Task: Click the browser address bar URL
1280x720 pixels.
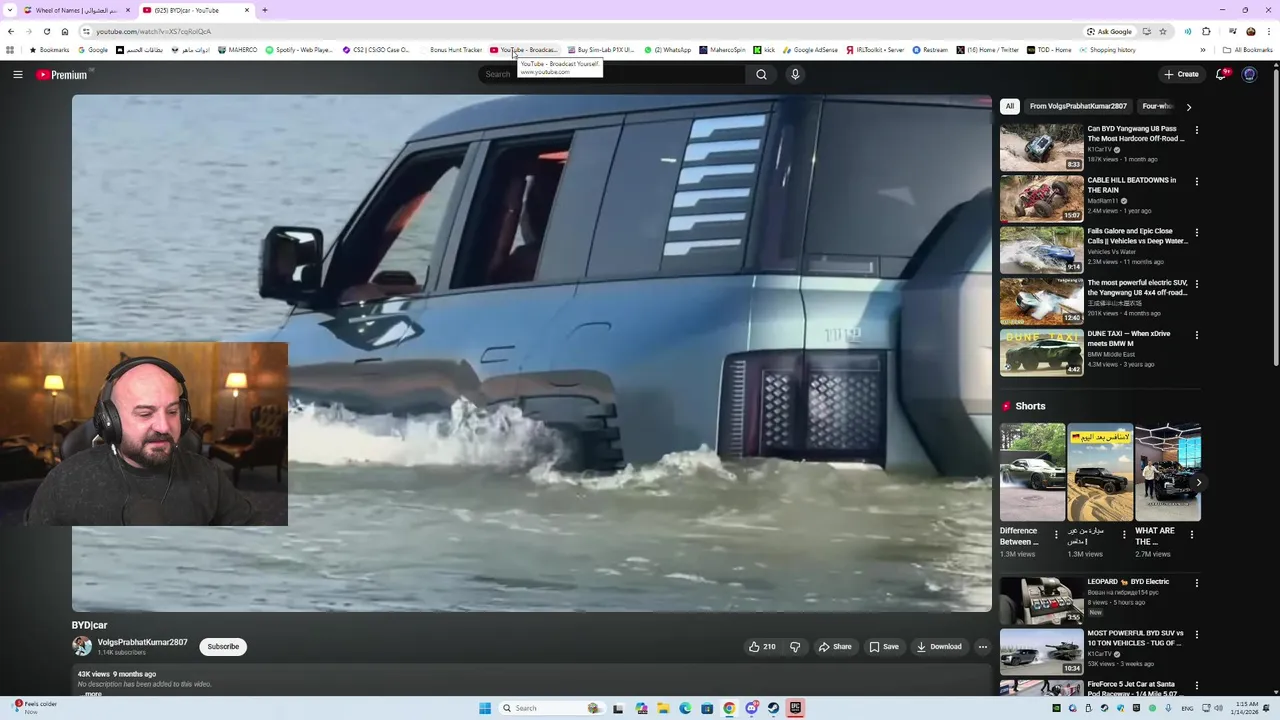Action: [x=153, y=31]
